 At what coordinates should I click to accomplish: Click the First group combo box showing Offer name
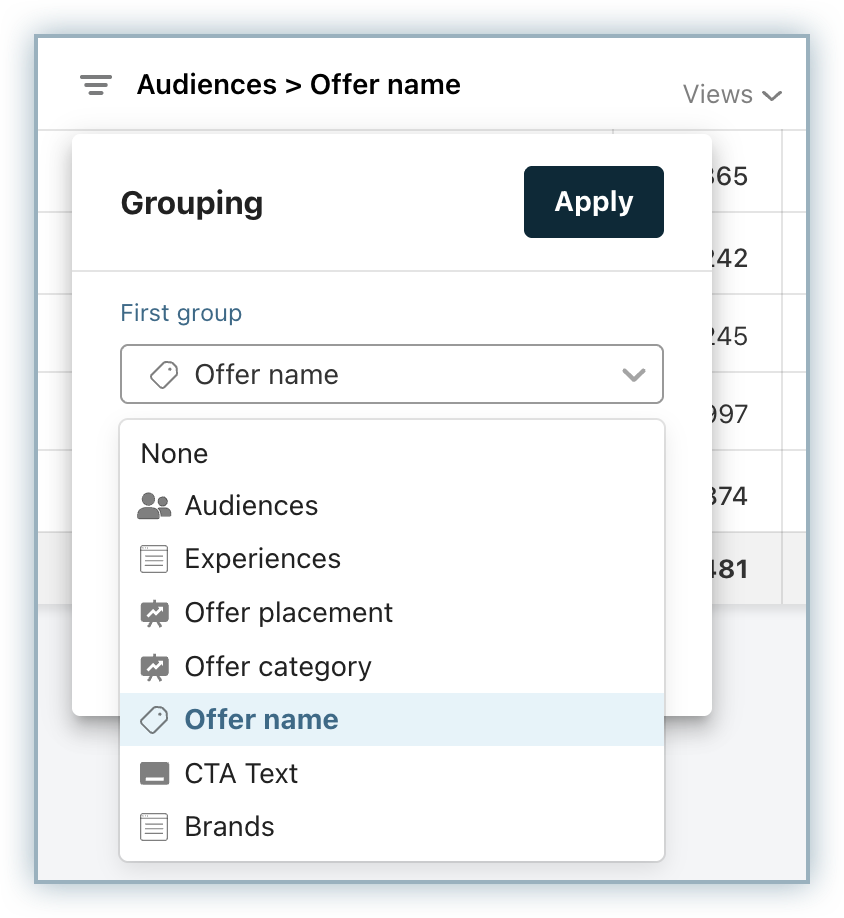(x=391, y=375)
